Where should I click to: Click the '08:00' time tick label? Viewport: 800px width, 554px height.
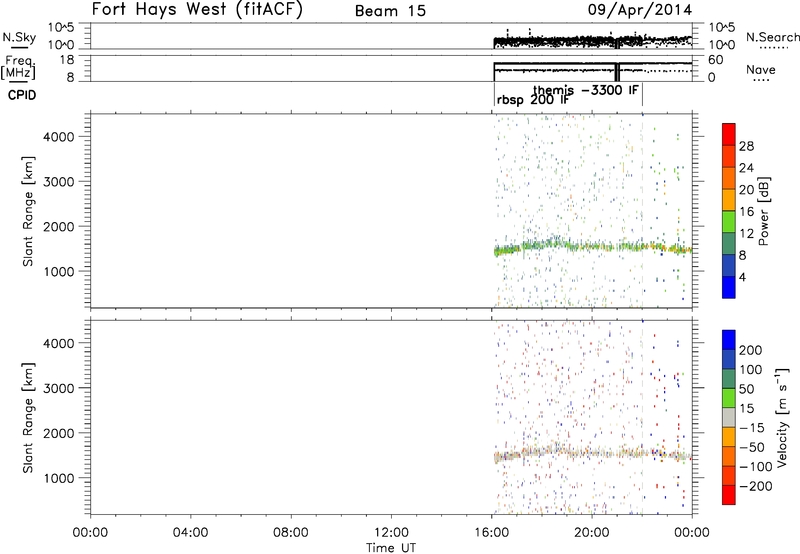(x=291, y=533)
